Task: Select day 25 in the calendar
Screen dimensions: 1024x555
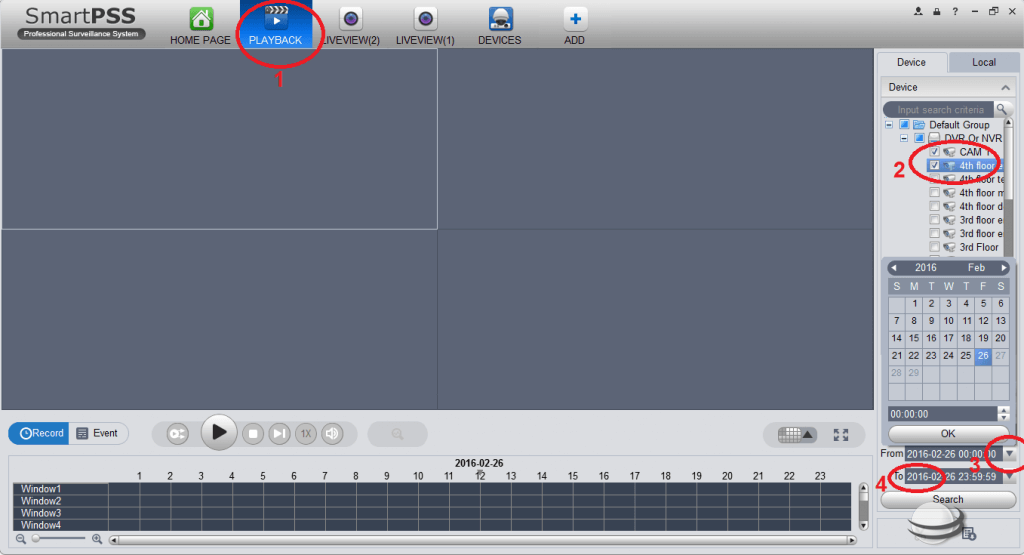Action: coord(966,356)
